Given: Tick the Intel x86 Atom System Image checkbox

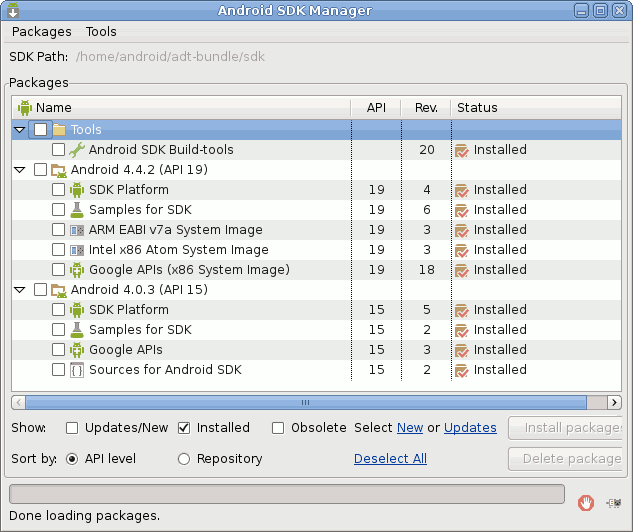Looking at the screenshot, I should click(59, 250).
